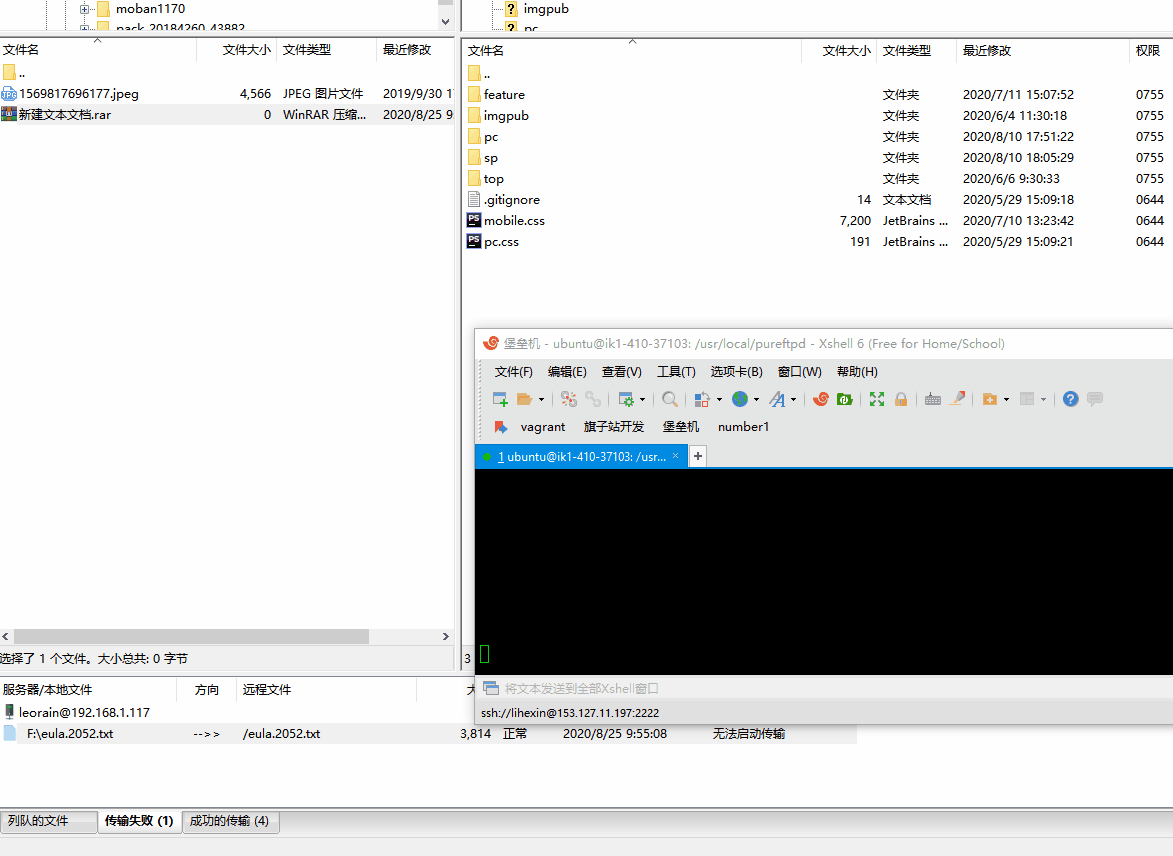Click the number1 quick-link session
1173x856 pixels.
point(744,427)
